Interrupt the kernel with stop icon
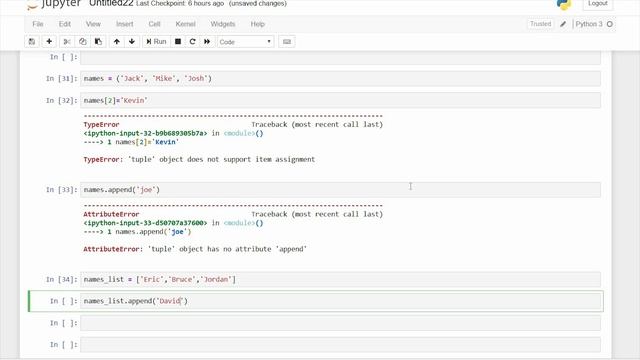The image size is (640, 360). click(x=178, y=42)
